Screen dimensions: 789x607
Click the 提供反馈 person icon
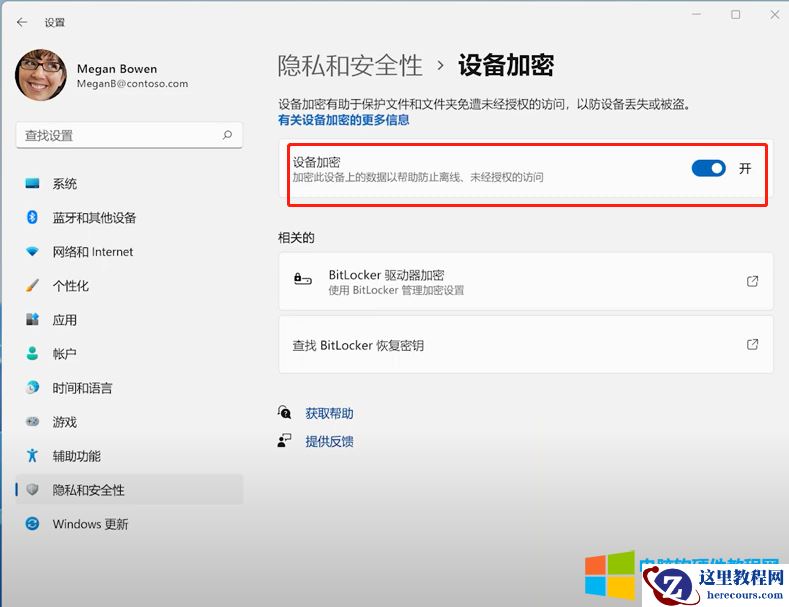tap(284, 441)
